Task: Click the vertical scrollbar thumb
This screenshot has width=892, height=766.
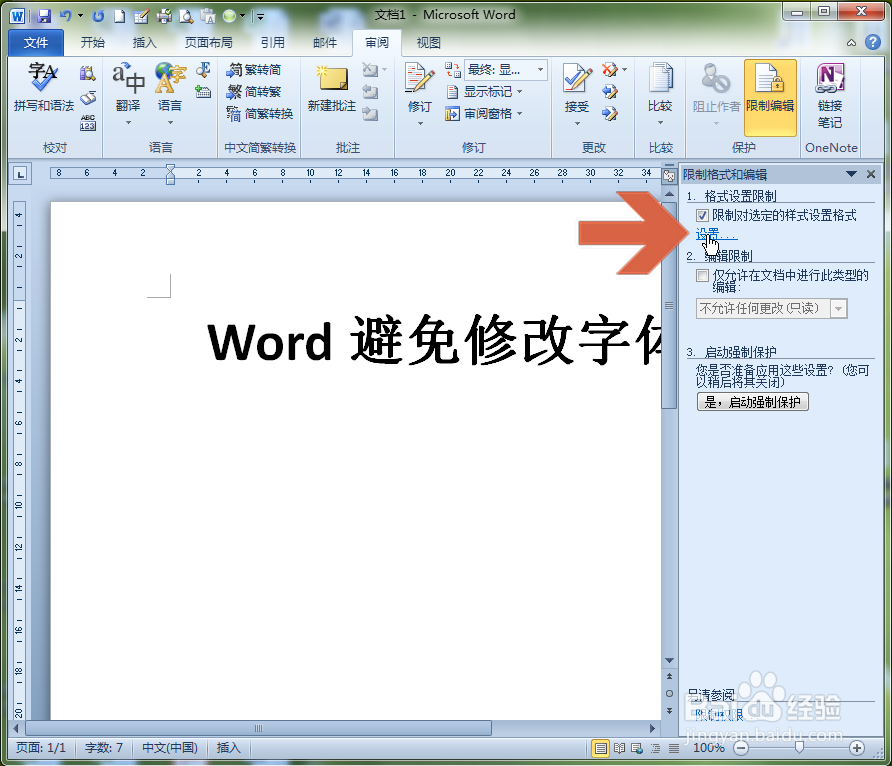Action: 669,305
